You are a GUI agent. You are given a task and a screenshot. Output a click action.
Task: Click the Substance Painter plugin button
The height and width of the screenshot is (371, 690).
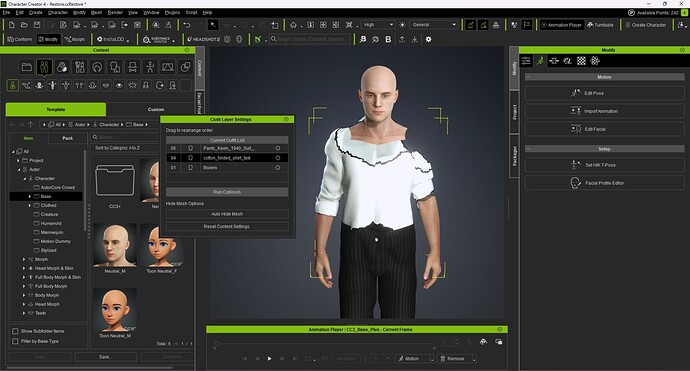pos(156,40)
